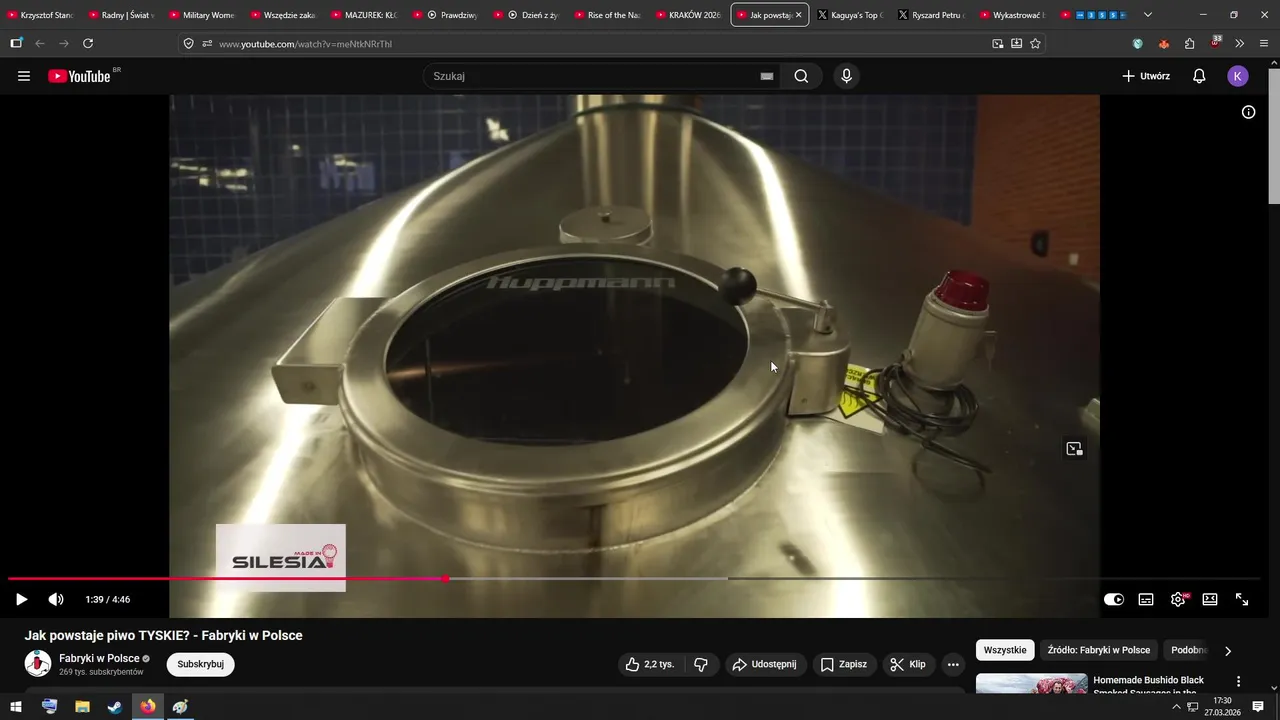Open the extensions puzzle icon
The width and height of the screenshot is (1280, 720).
click(x=1189, y=44)
